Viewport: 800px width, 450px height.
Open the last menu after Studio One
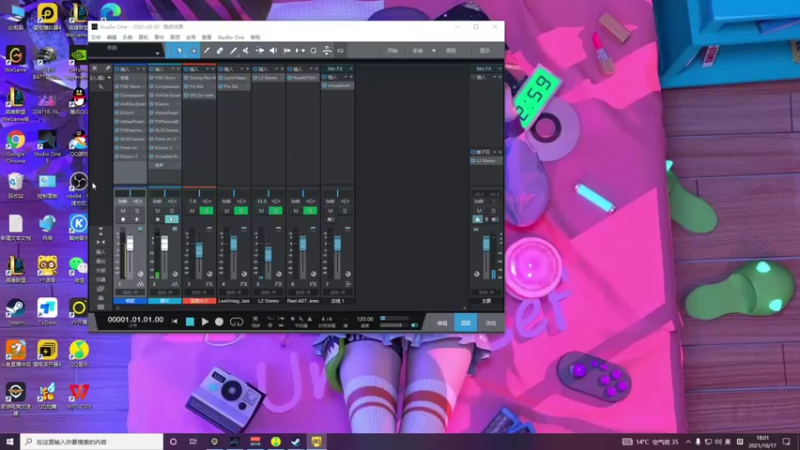point(256,37)
